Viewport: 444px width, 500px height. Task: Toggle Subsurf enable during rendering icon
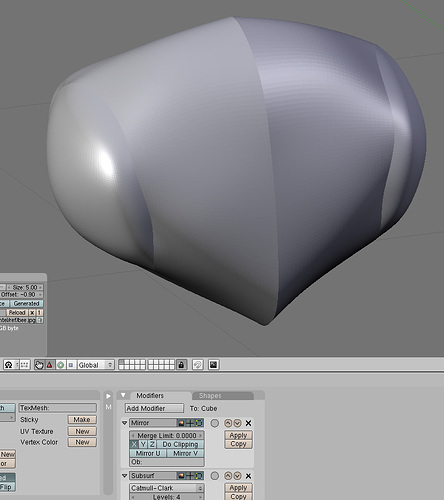coord(181,476)
